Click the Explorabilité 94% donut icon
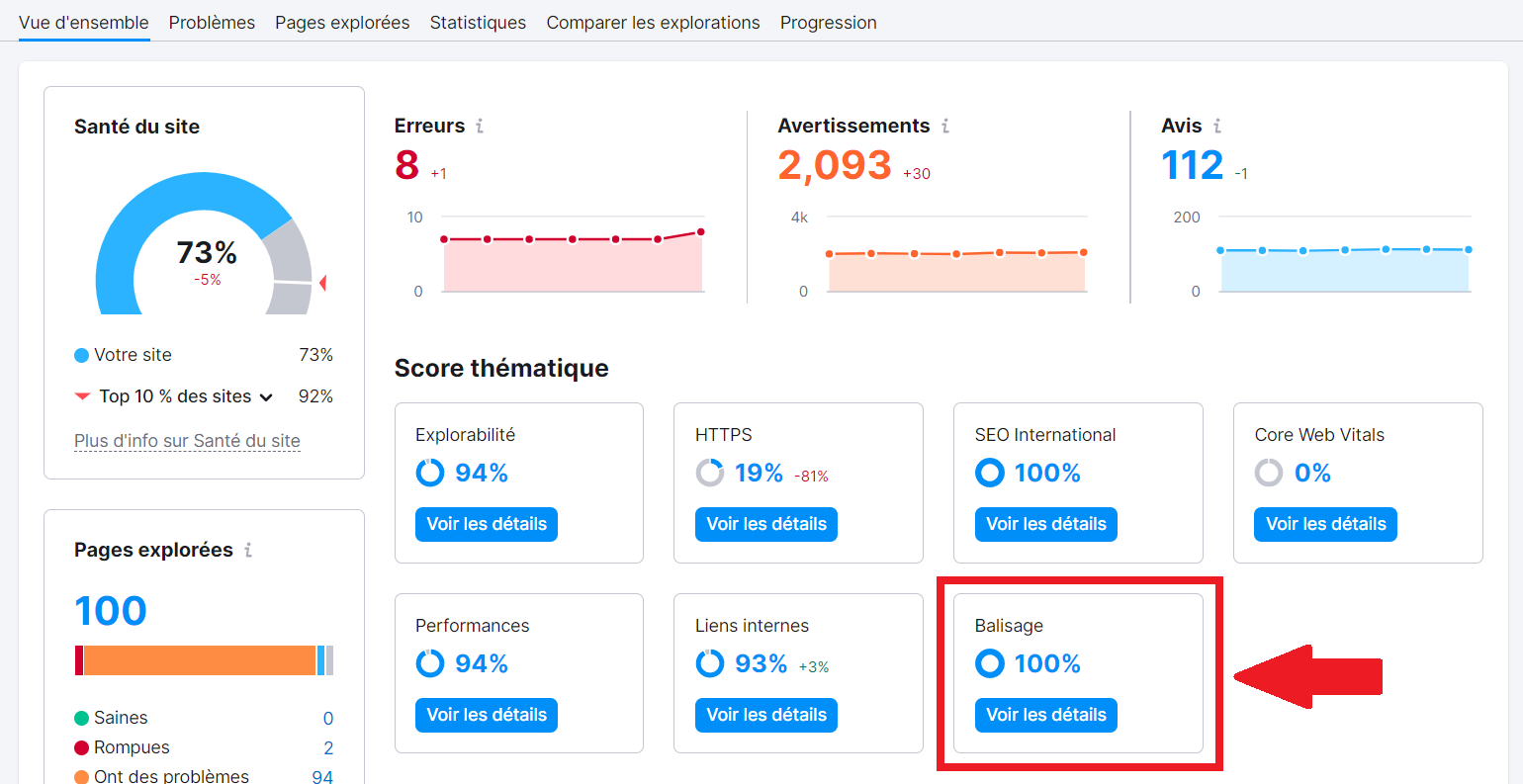The height and width of the screenshot is (784, 1523). click(x=430, y=473)
